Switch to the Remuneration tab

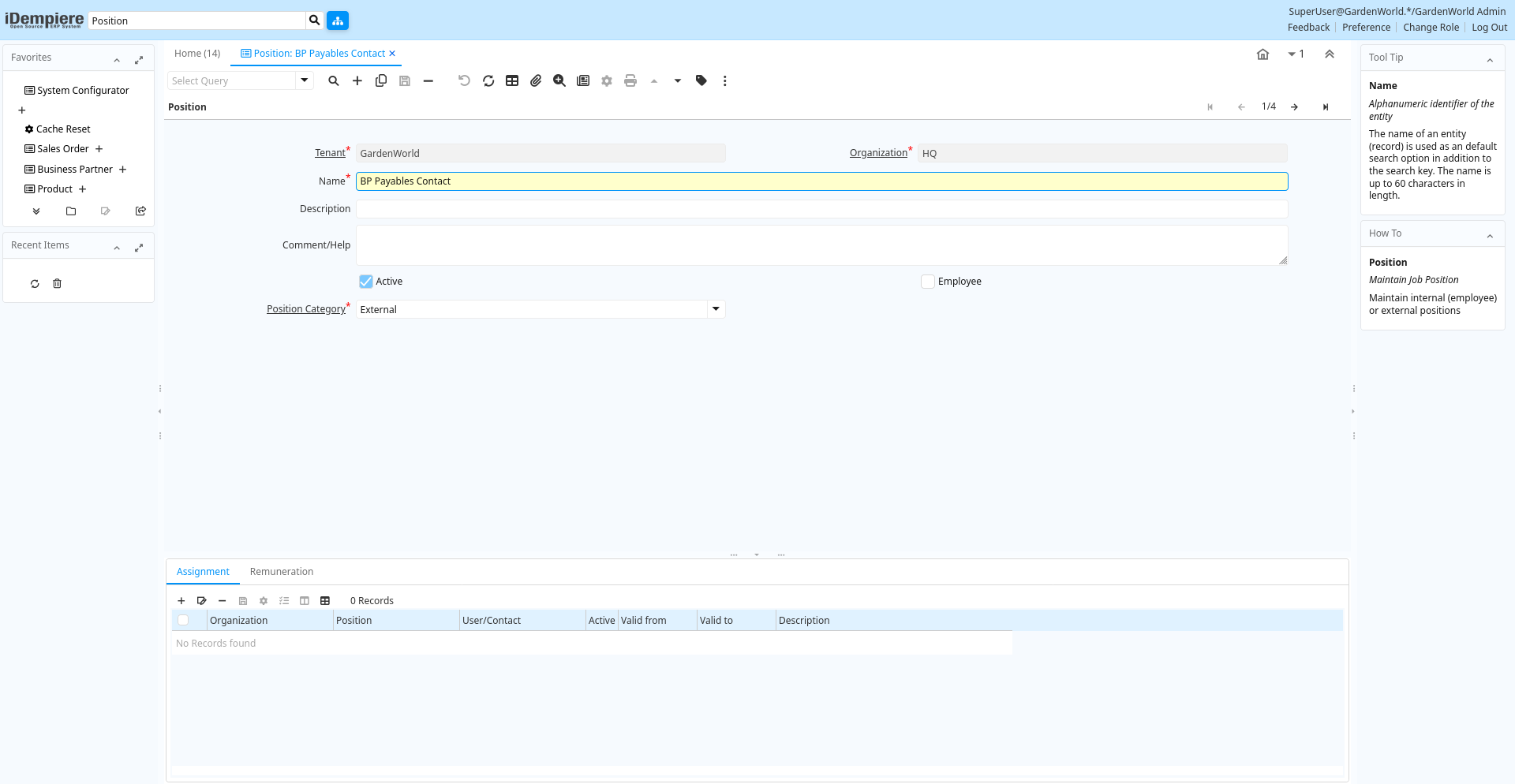point(282,572)
